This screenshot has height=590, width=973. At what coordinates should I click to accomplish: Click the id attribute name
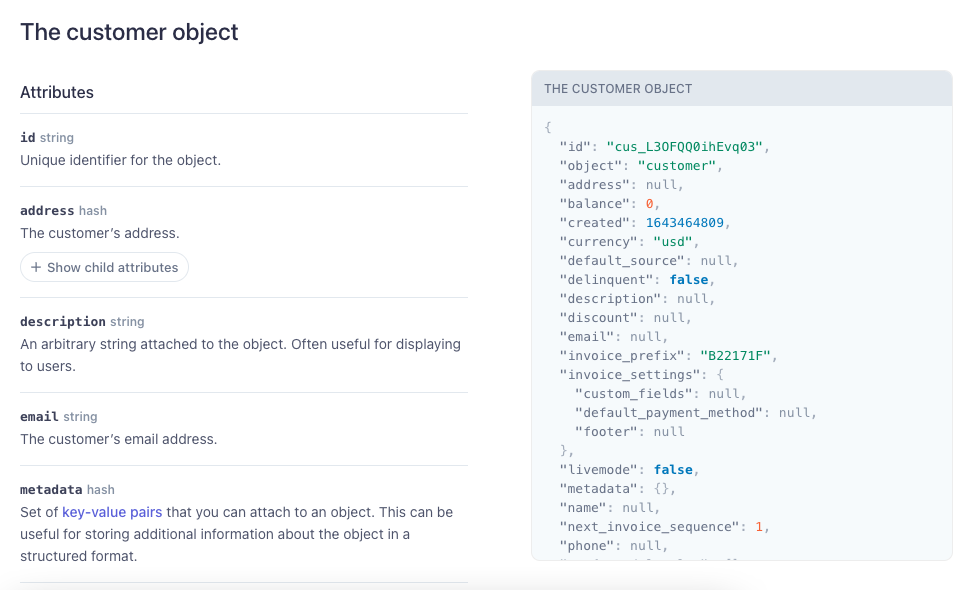[x=27, y=138]
